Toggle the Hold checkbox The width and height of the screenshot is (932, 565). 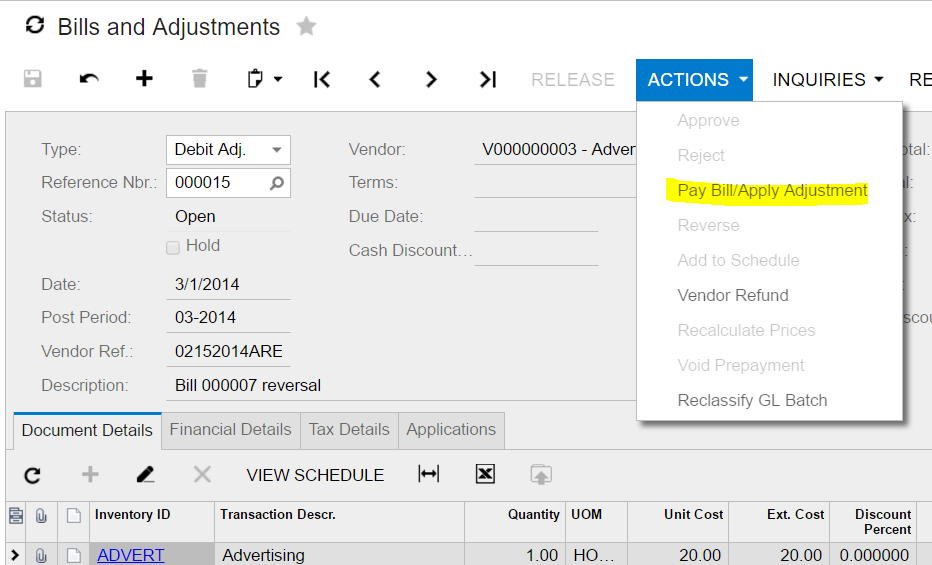173,247
